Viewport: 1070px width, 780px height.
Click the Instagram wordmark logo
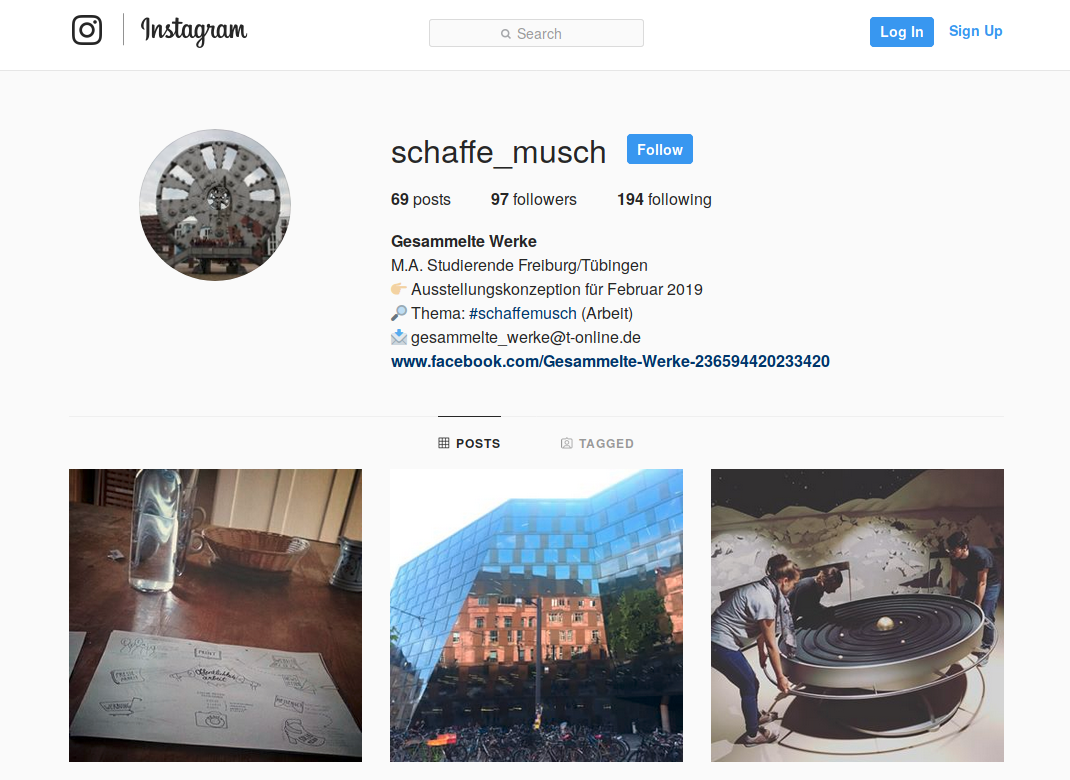click(194, 31)
